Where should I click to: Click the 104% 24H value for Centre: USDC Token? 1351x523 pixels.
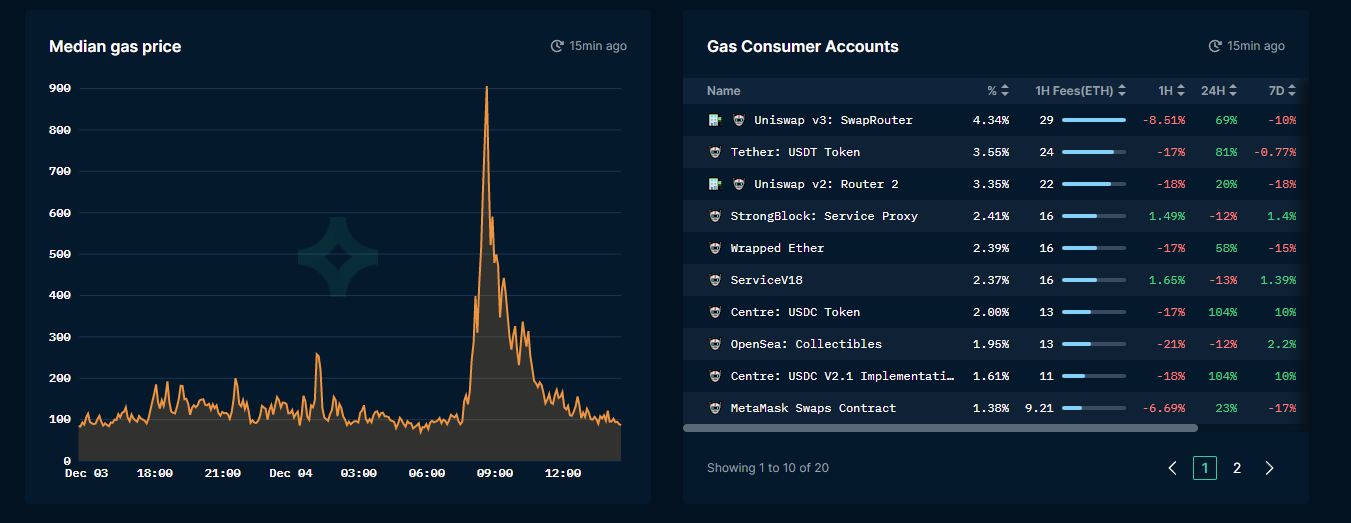(x=1222, y=312)
